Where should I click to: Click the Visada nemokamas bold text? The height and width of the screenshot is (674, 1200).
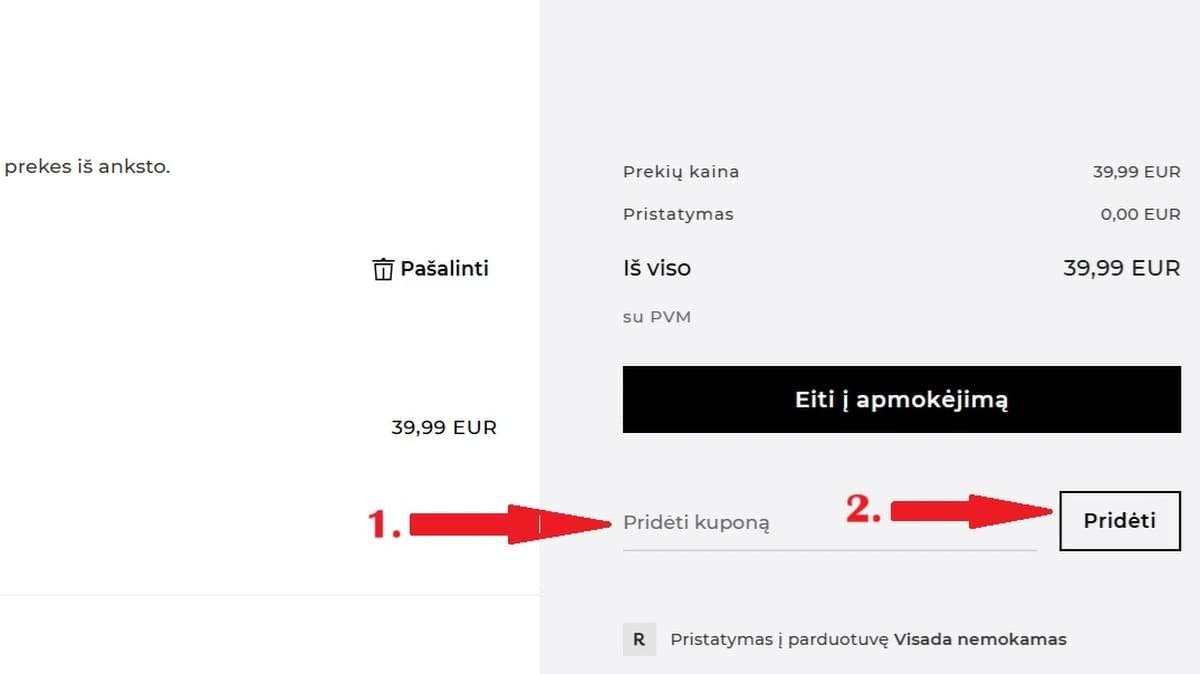click(x=980, y=639)
